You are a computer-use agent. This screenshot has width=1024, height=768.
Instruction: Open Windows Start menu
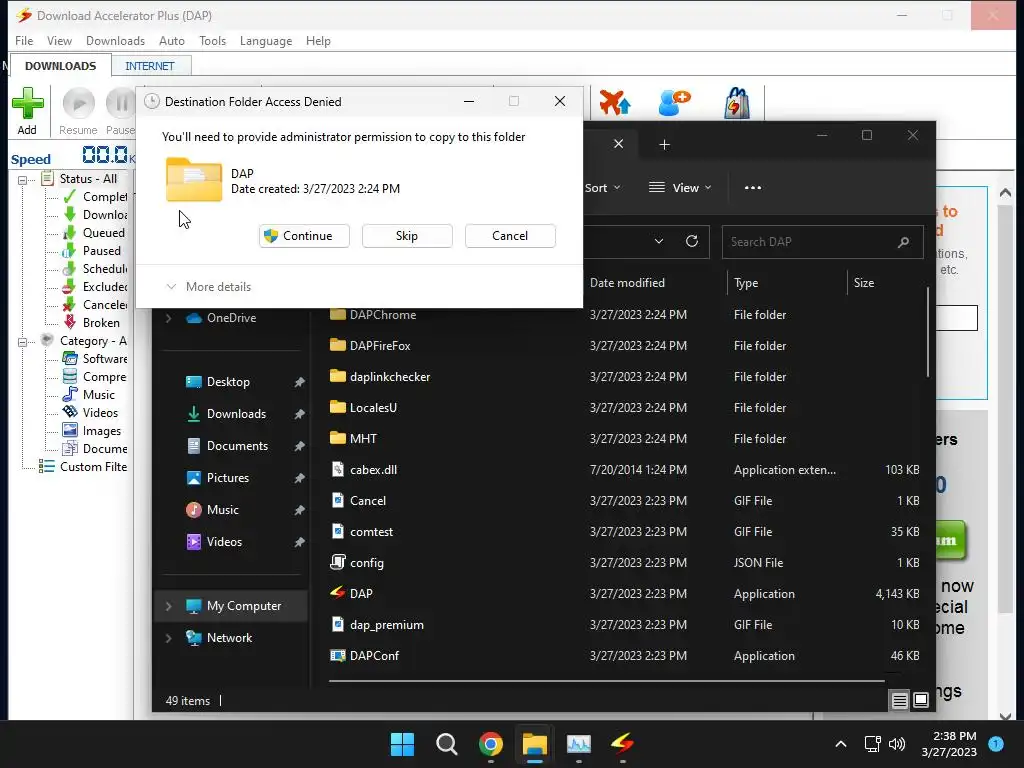(402, 744)
